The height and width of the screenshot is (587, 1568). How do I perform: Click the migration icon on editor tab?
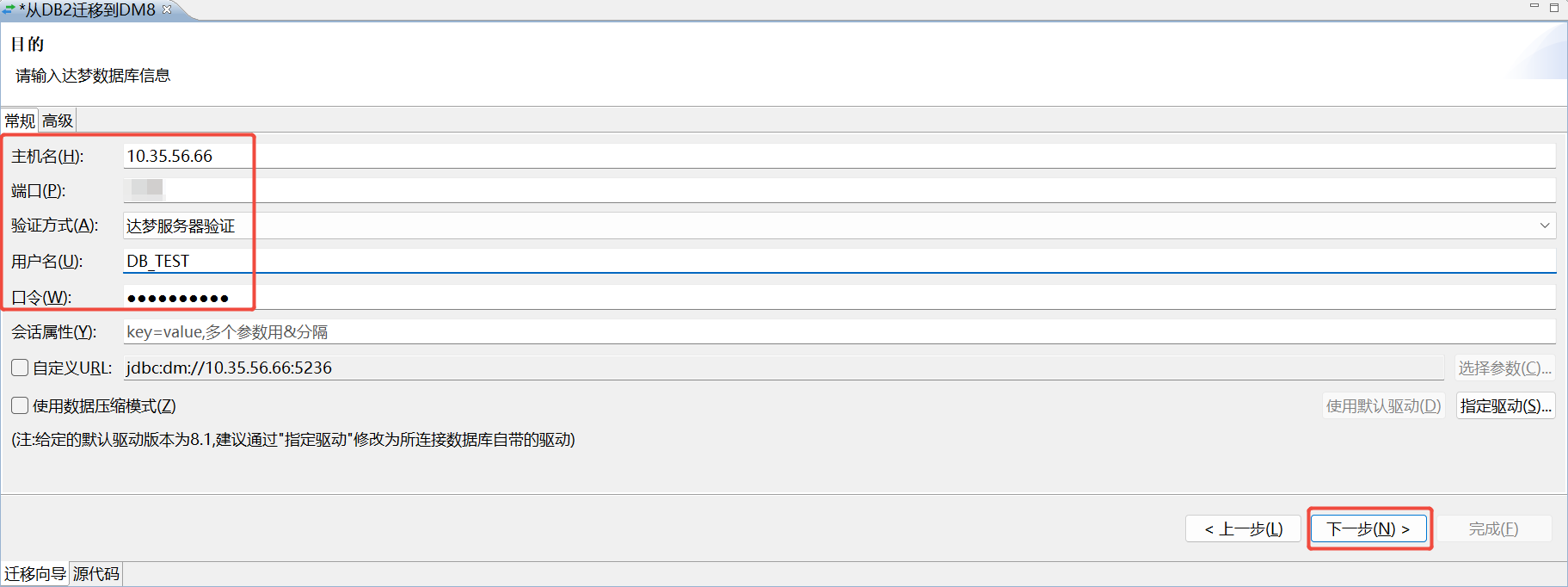click(x=9, y=10)
